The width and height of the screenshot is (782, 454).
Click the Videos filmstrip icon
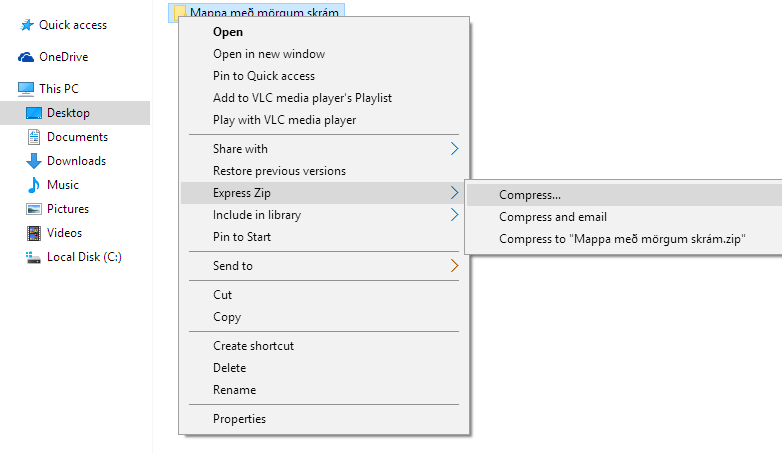35,233
